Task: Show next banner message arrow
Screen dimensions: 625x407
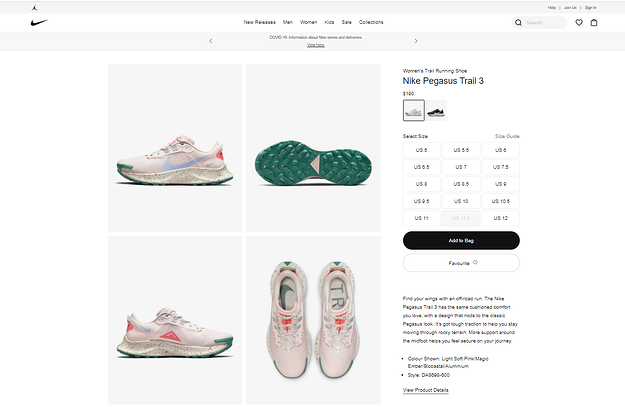Action: point(416,41)
